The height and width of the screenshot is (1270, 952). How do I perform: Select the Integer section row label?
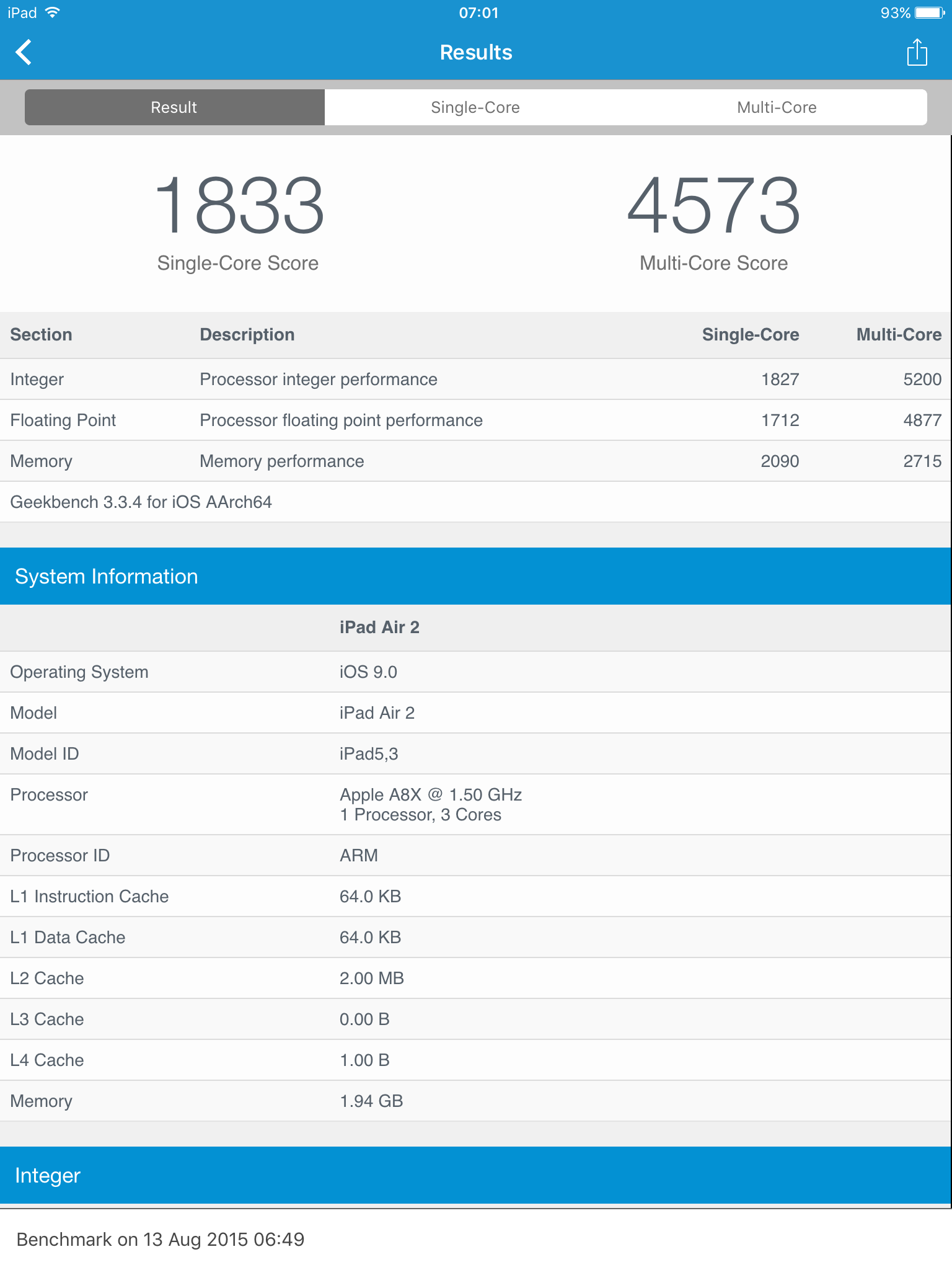click(x=37, y=380)
